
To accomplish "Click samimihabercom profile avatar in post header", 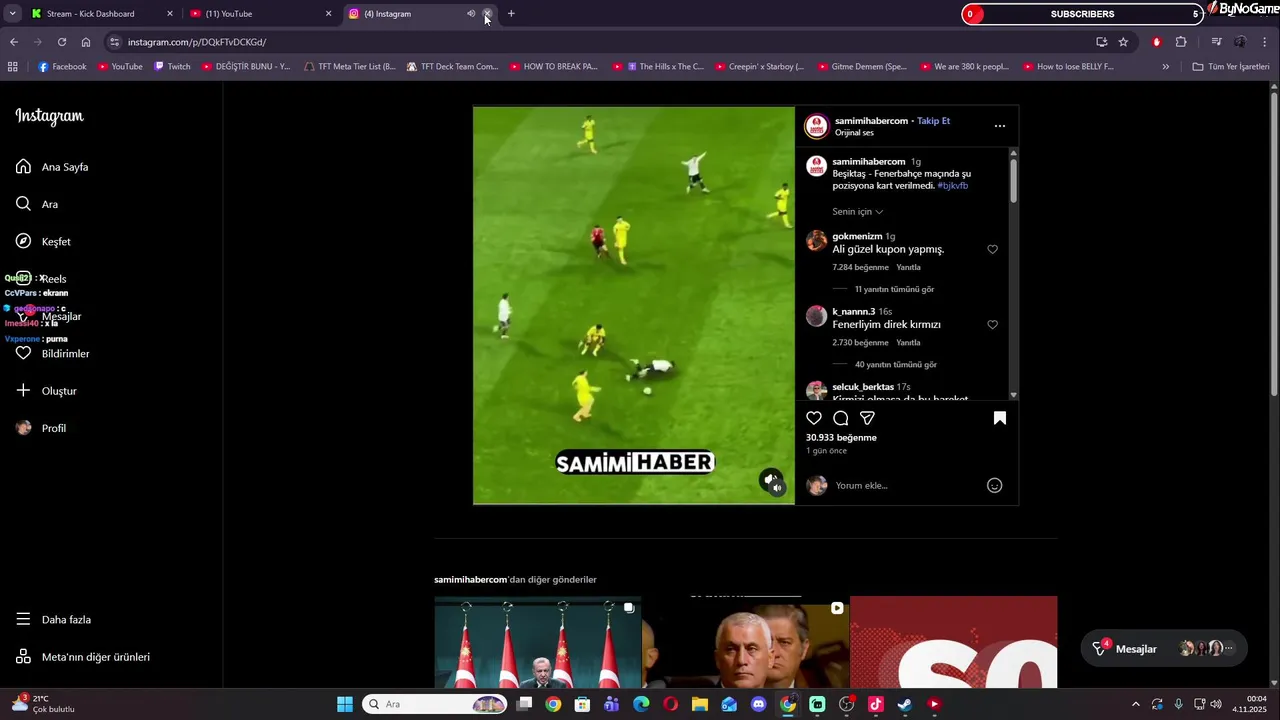I will tap(816, 126).
